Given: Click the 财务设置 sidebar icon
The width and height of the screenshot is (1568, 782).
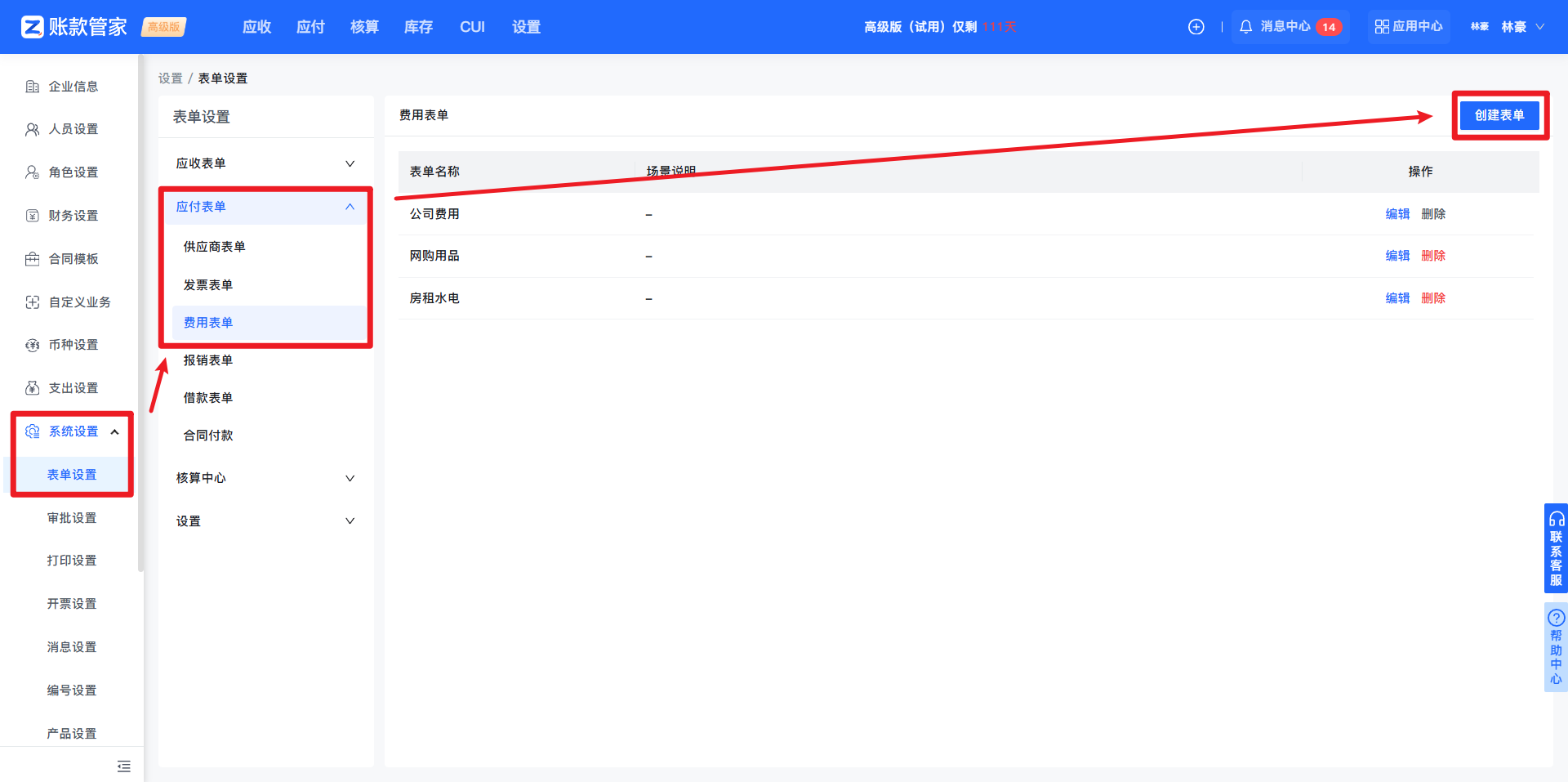Looking at the screenshot, I should [33, 216].
